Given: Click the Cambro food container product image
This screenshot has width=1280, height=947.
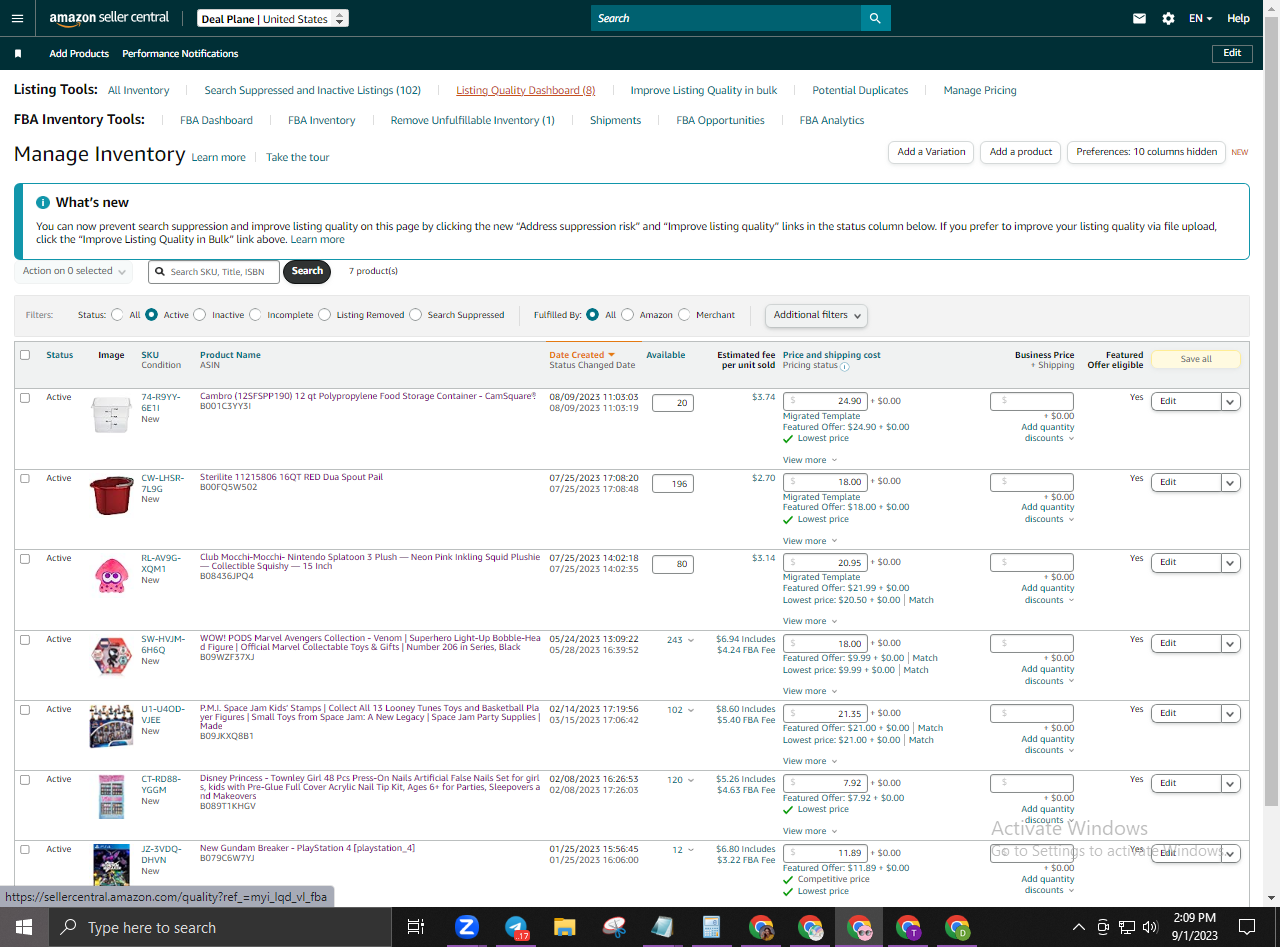Looking at the screenshot, I should (x=111, y=414).
